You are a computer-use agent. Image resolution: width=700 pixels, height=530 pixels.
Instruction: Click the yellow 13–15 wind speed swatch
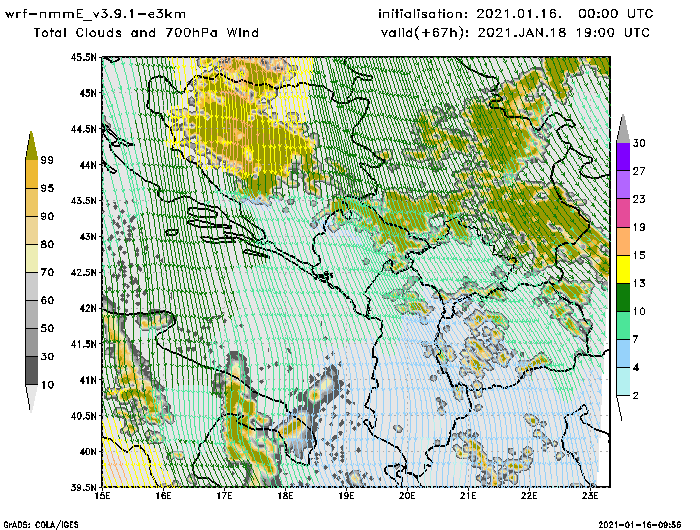coord(623,269)
